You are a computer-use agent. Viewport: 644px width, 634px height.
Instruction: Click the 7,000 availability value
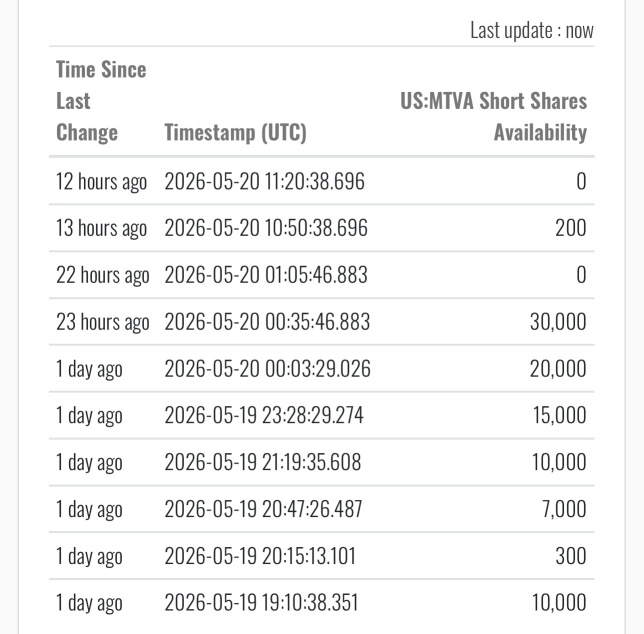564,509
